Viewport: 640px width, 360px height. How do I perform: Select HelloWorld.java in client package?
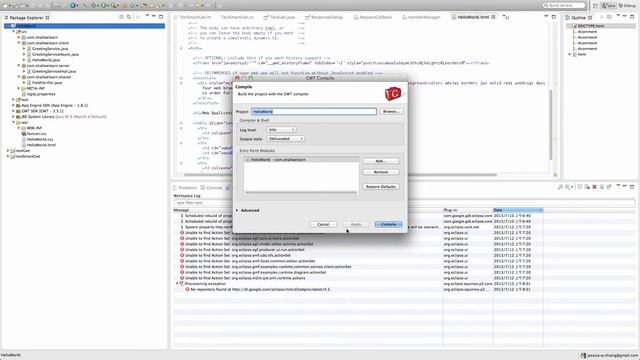point(46,60)
